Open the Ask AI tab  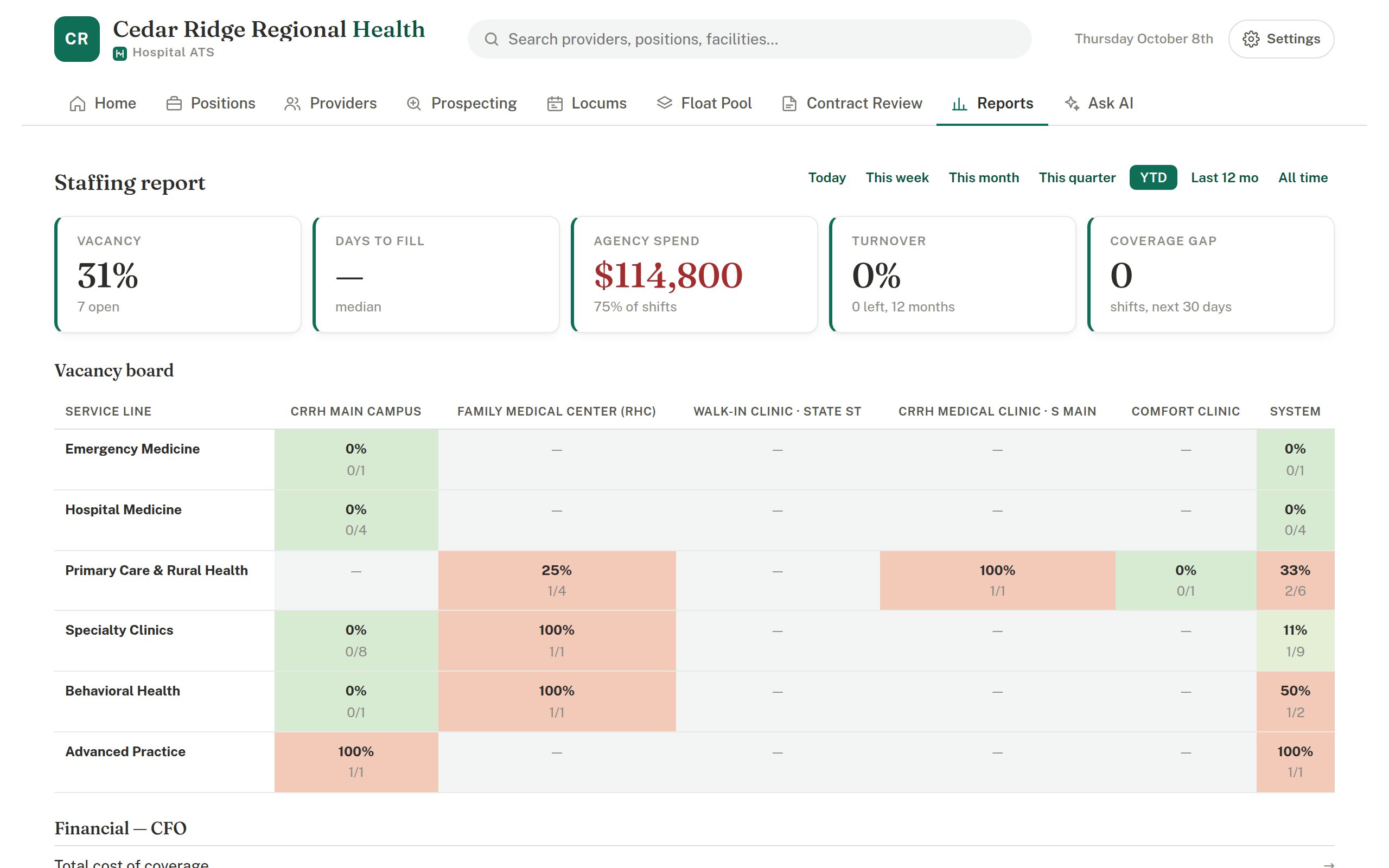(x=1099, y=103)
